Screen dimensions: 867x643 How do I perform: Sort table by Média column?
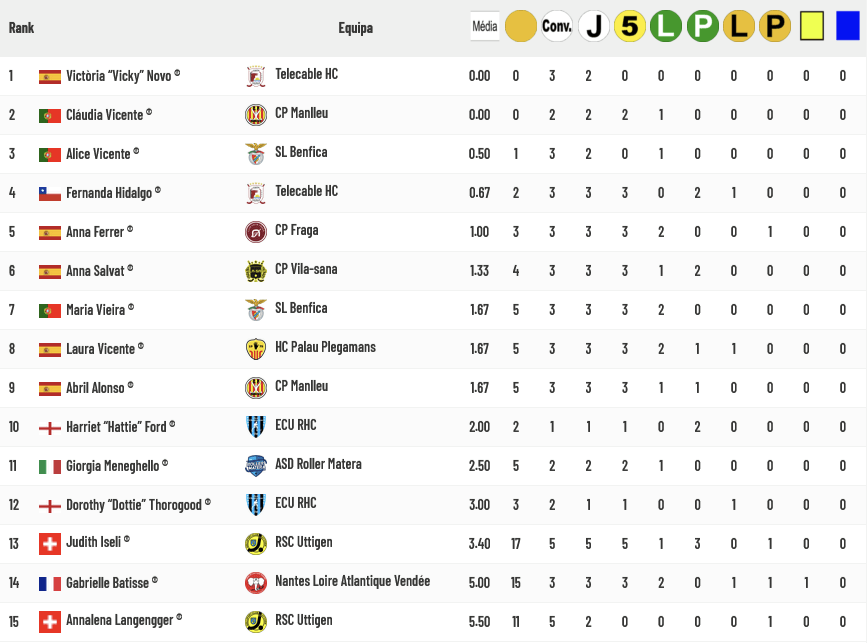[x=485, y=26]
